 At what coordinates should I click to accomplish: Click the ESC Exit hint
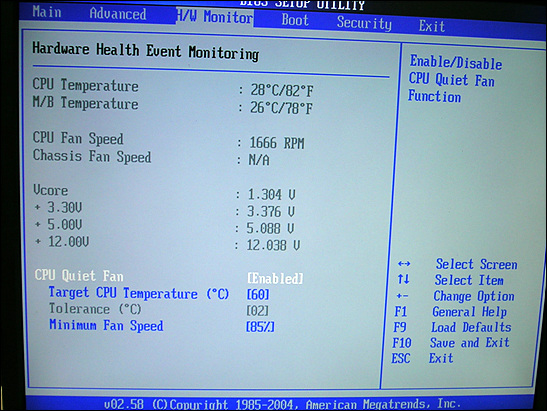[x=422, y=358]
